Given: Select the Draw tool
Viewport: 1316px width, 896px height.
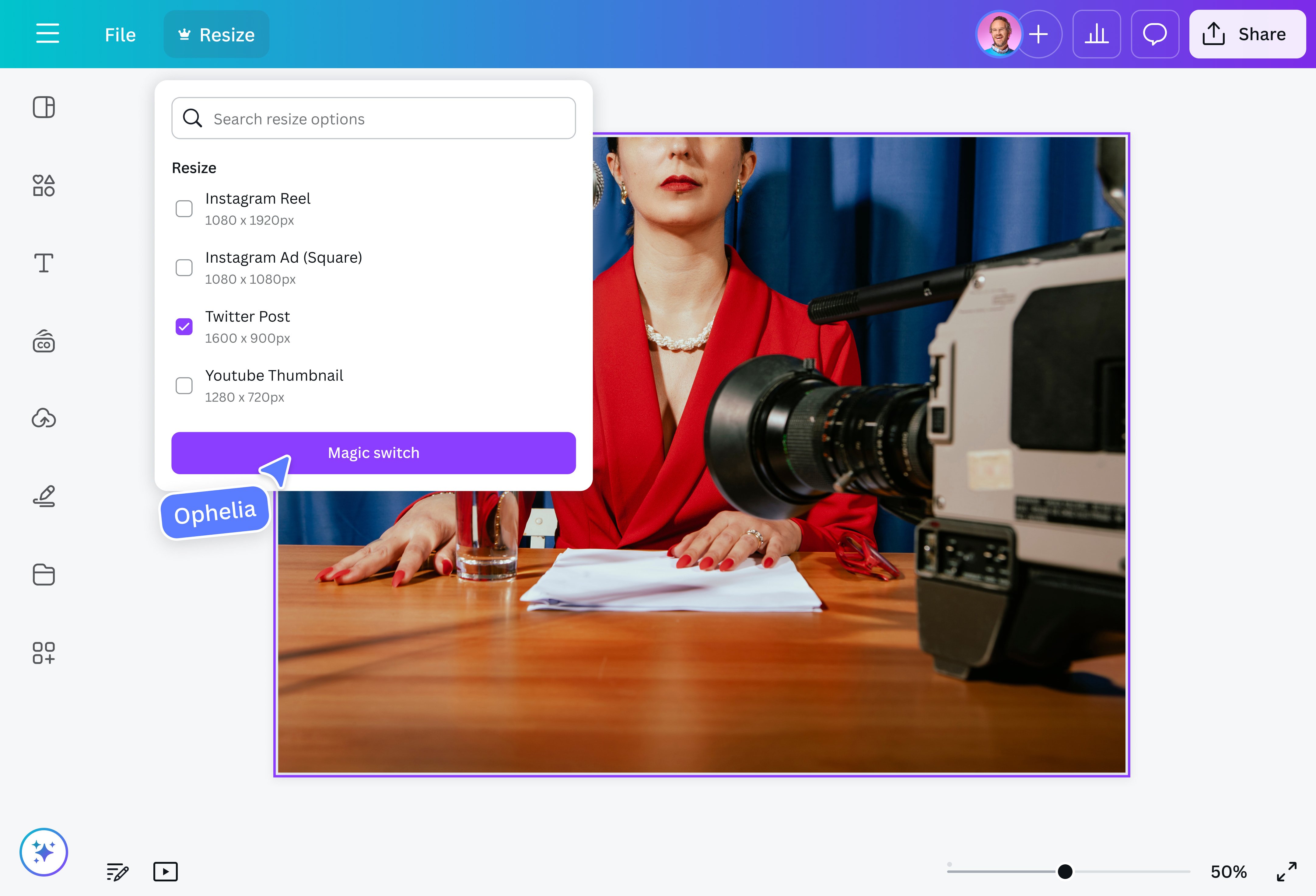Looking at the screenshot, I should tap(44, 496).
